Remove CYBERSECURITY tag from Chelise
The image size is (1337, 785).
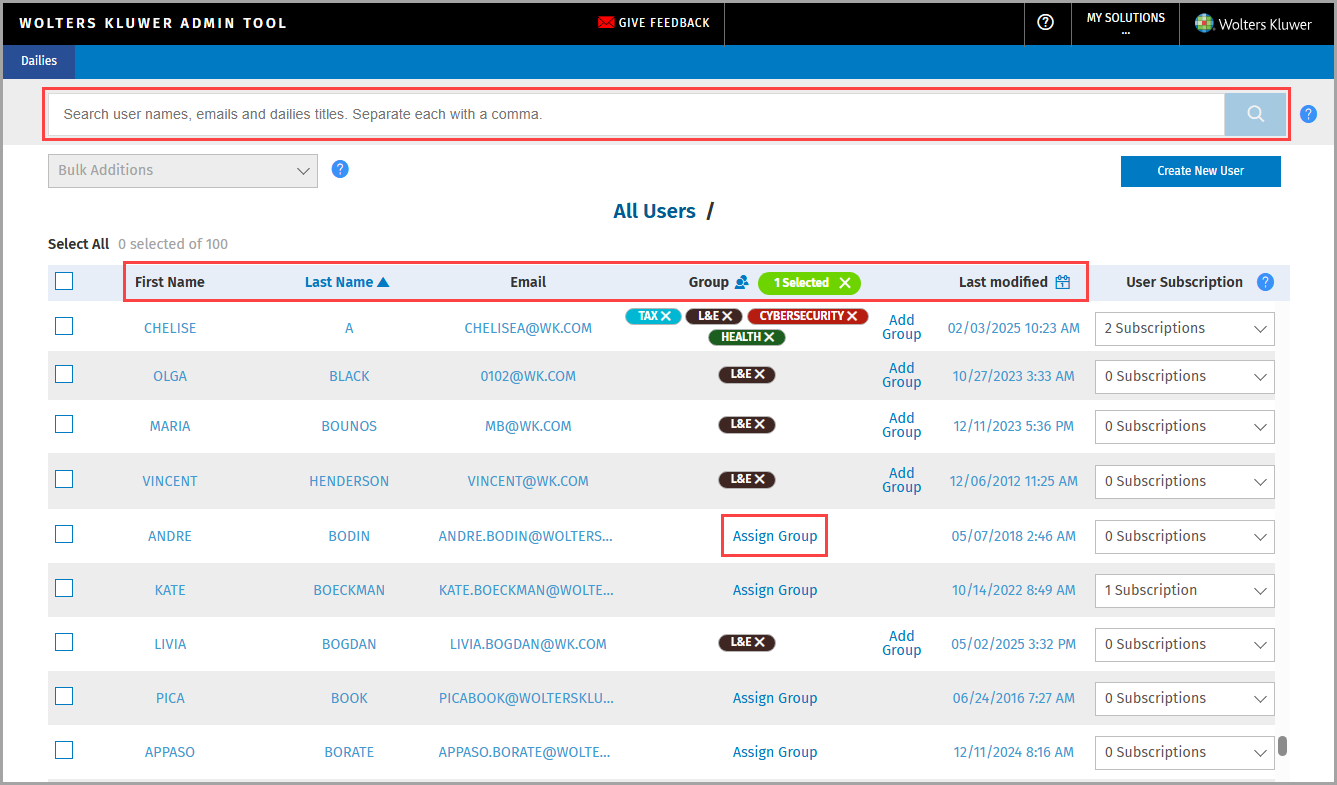point(852,316)
